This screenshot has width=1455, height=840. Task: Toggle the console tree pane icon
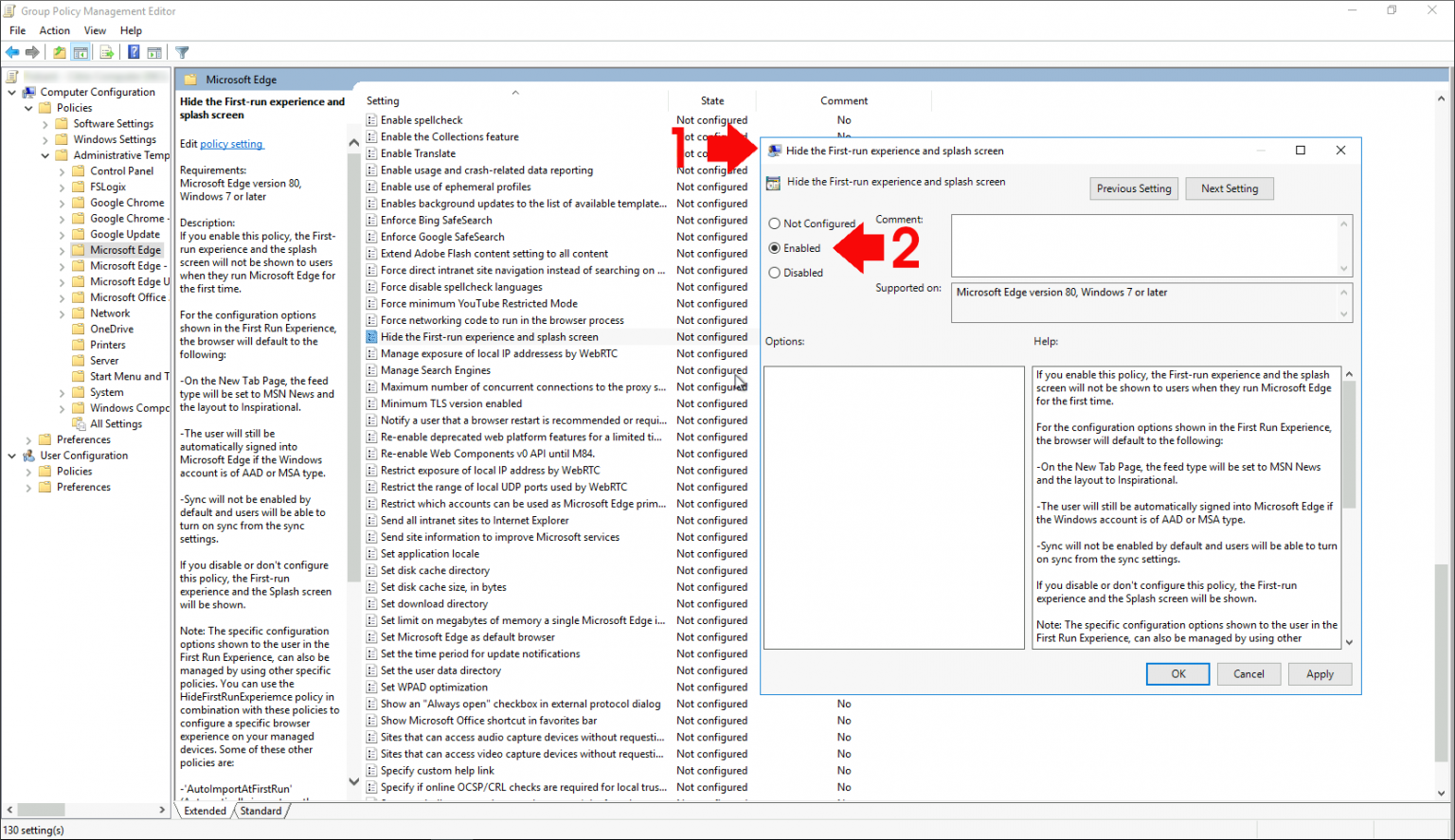point(80,52)
